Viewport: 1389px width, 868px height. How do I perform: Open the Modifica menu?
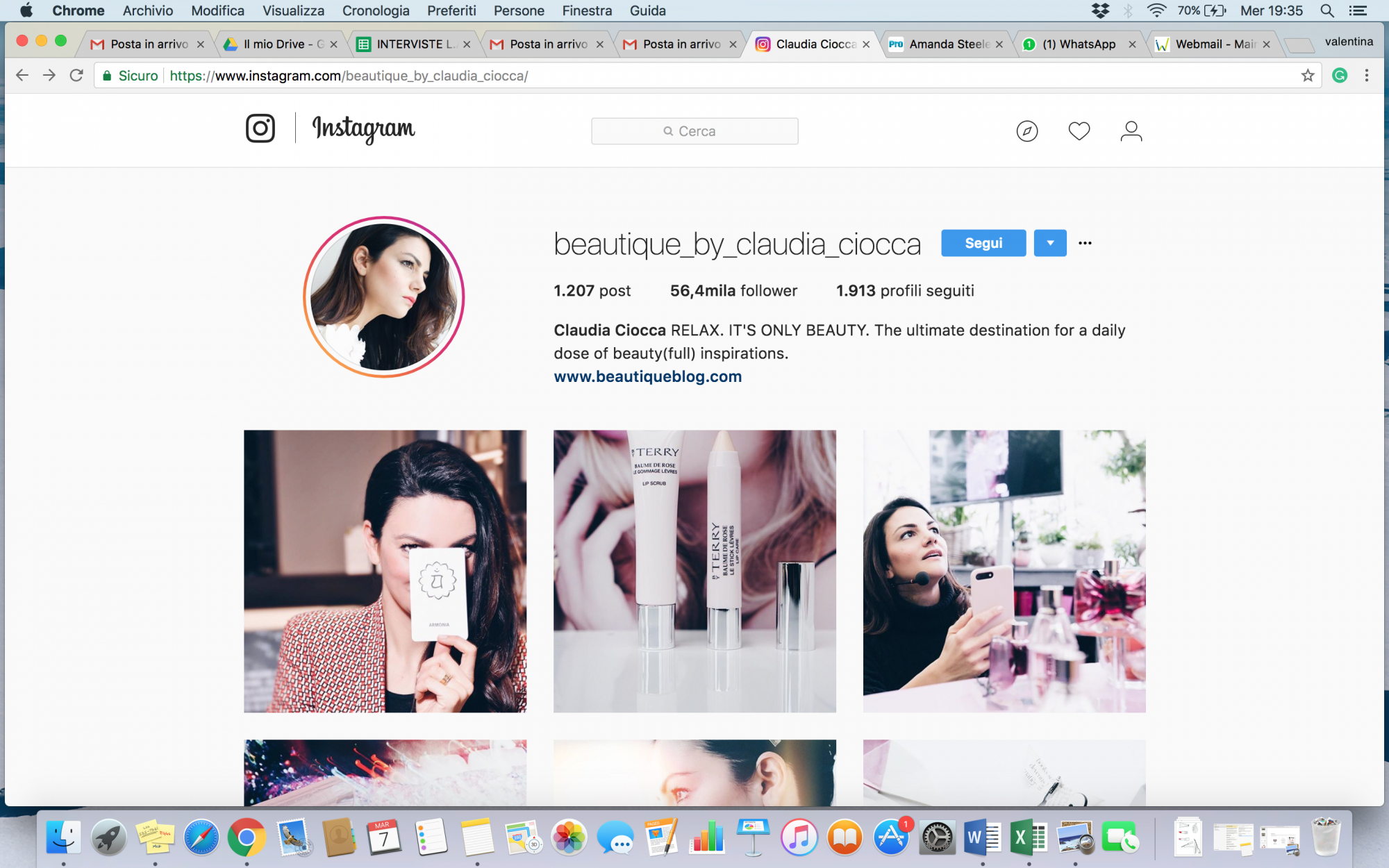coord(217,10)
